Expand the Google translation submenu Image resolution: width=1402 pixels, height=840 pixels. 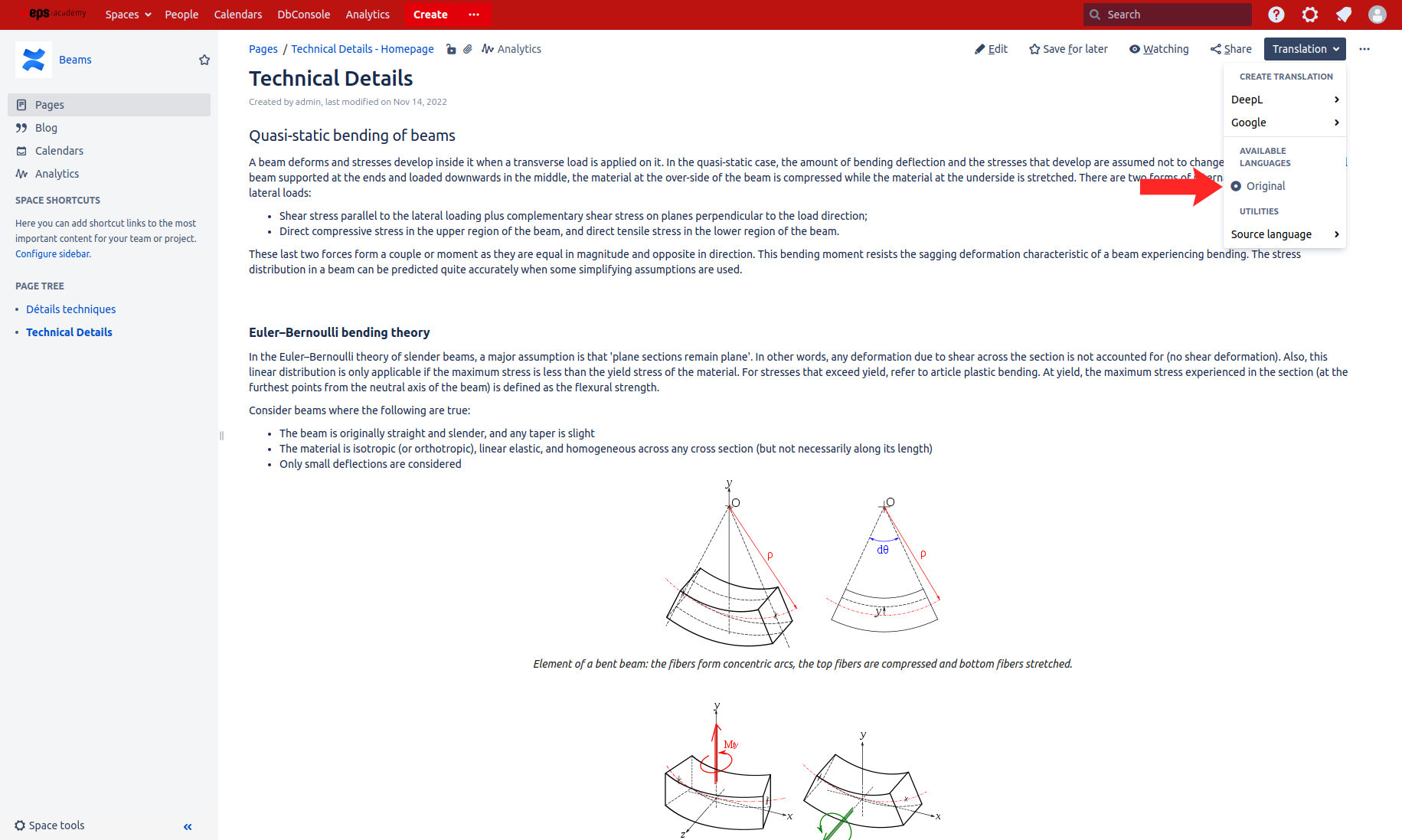click(1285, 123)
